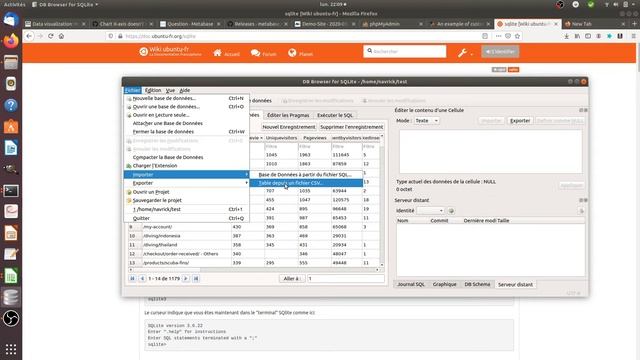Click the wiki search field
This screenshot has width=640, height=360.
tap(405, 51)
